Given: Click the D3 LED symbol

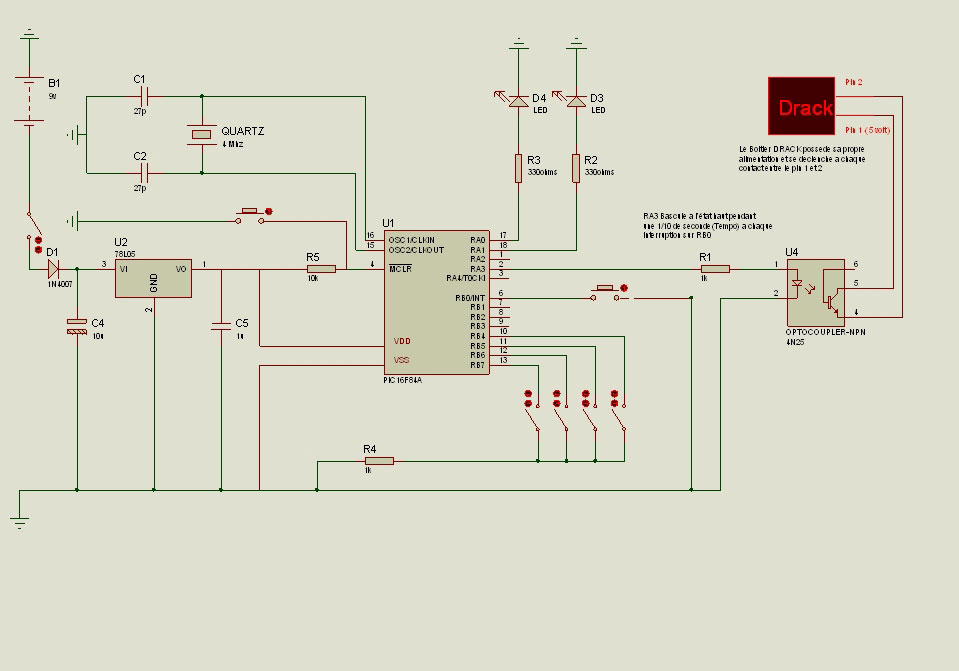Looking at the screenshot, I should [576, 101].
